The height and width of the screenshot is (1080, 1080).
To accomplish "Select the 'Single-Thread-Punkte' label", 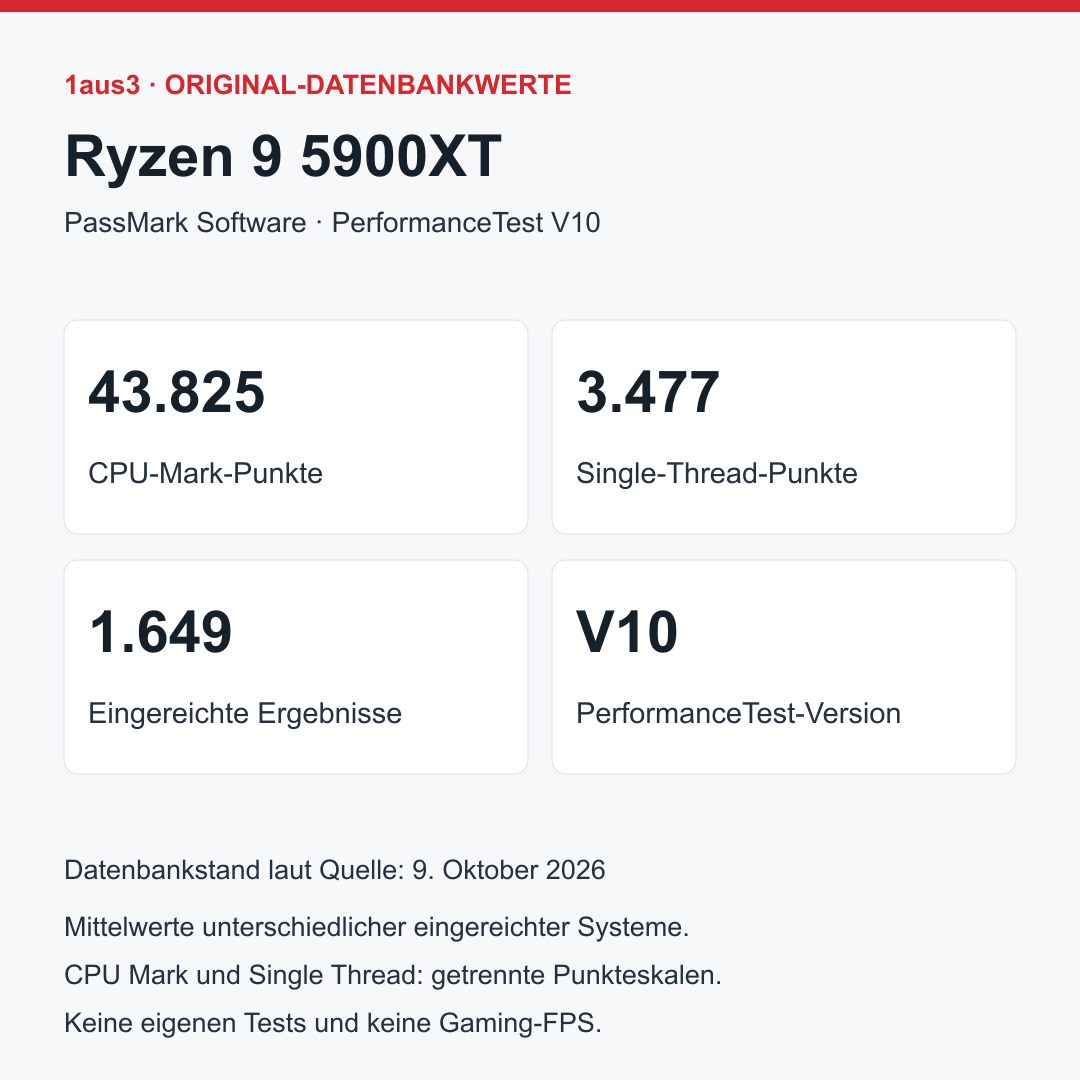I will pyautogui.click(x=716, y=473).
